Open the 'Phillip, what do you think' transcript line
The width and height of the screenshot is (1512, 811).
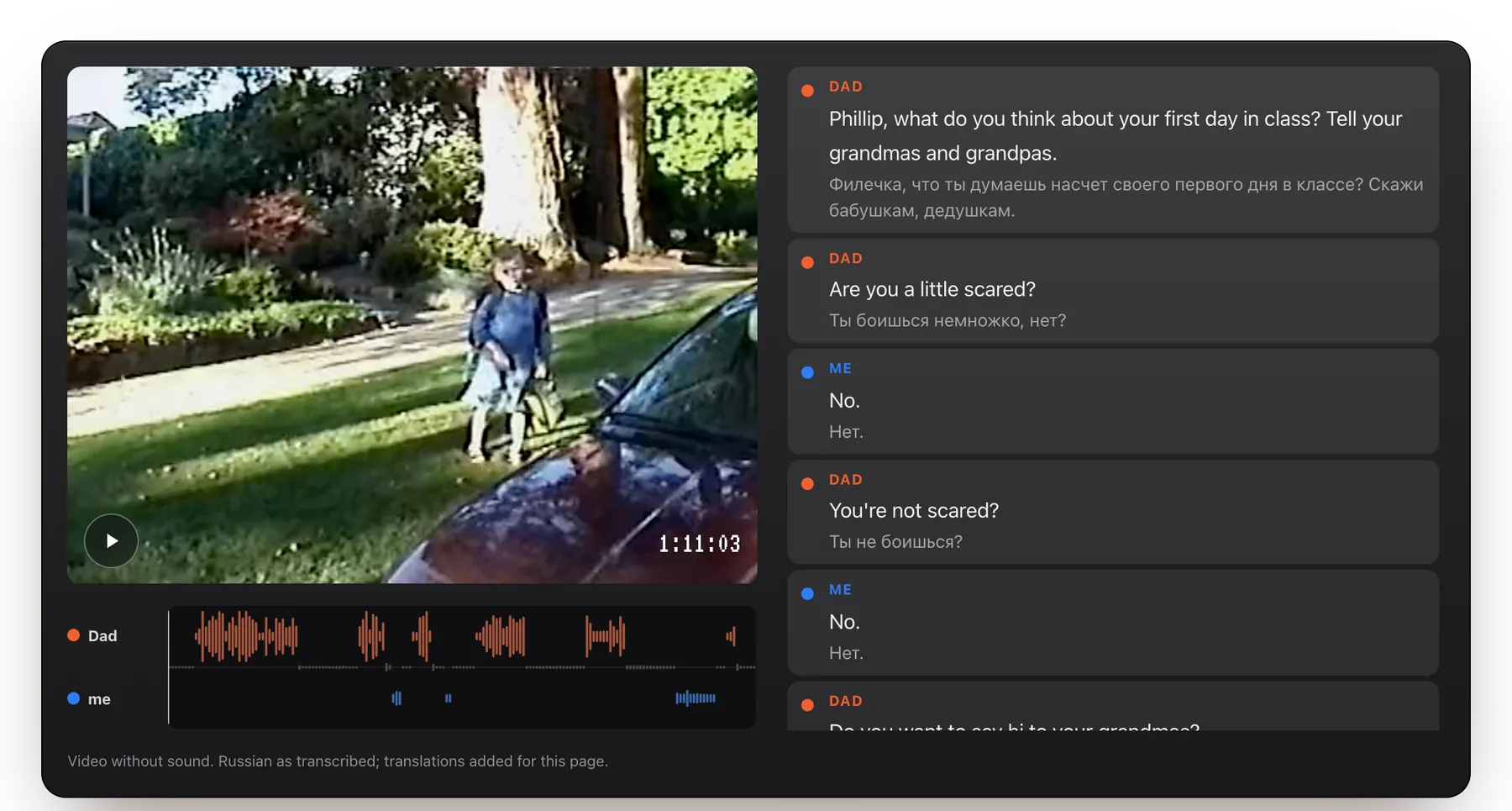1113,150
